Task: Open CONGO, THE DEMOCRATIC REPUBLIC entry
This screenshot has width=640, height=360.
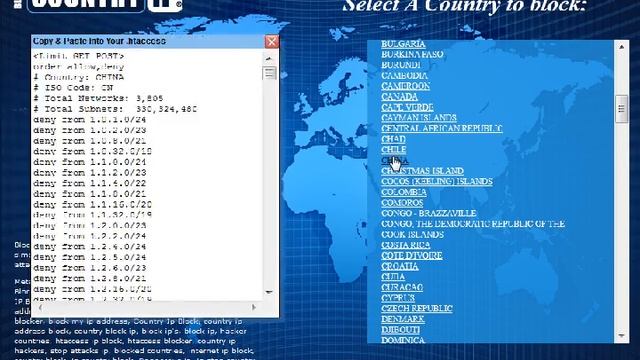Action: (x=473, y=224)
